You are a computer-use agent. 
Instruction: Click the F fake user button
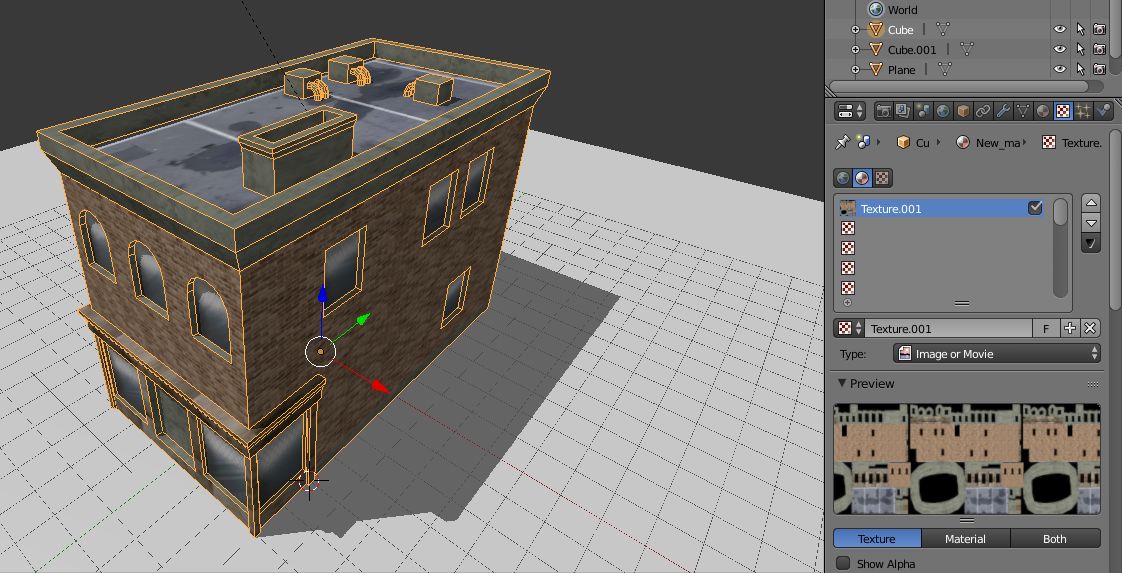click(x=1046, y=328)
